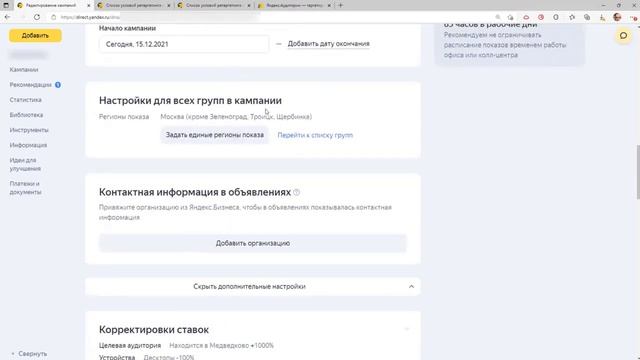Image resolution: width=640 pixels, height=360 pixels.
Task: Close the second tab Список условий ретаргетинга
Action: (169, 6)
